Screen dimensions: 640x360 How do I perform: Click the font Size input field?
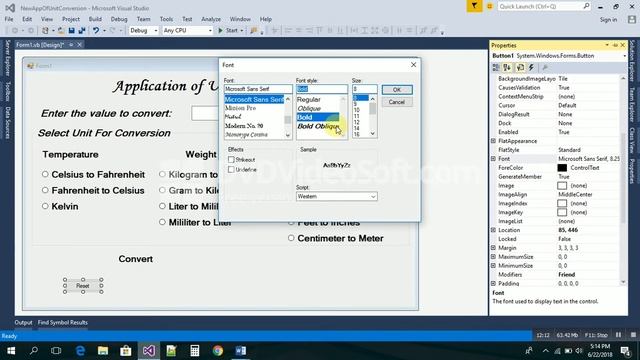pyautogui.click(x=364, y=89)
